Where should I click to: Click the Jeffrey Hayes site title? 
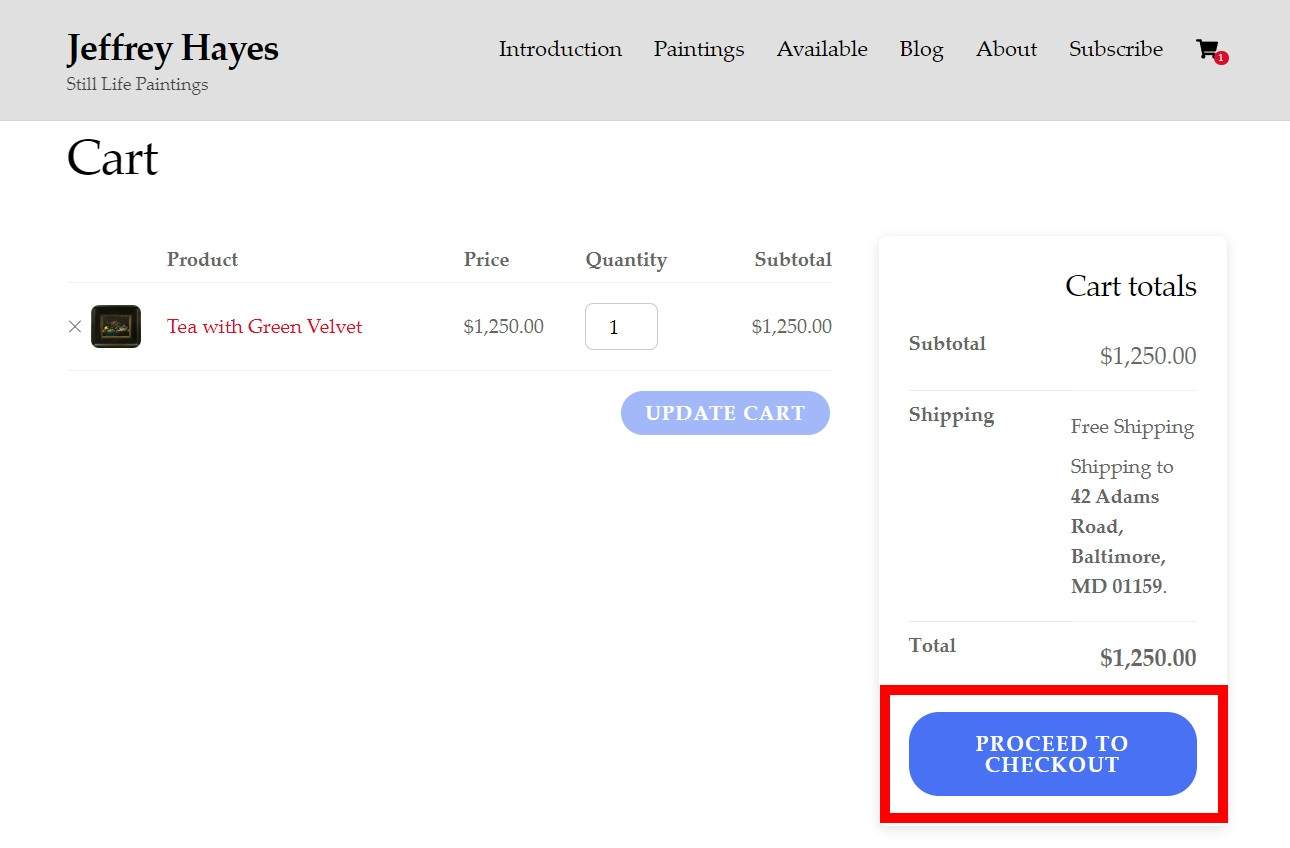[x=172, y=48]
